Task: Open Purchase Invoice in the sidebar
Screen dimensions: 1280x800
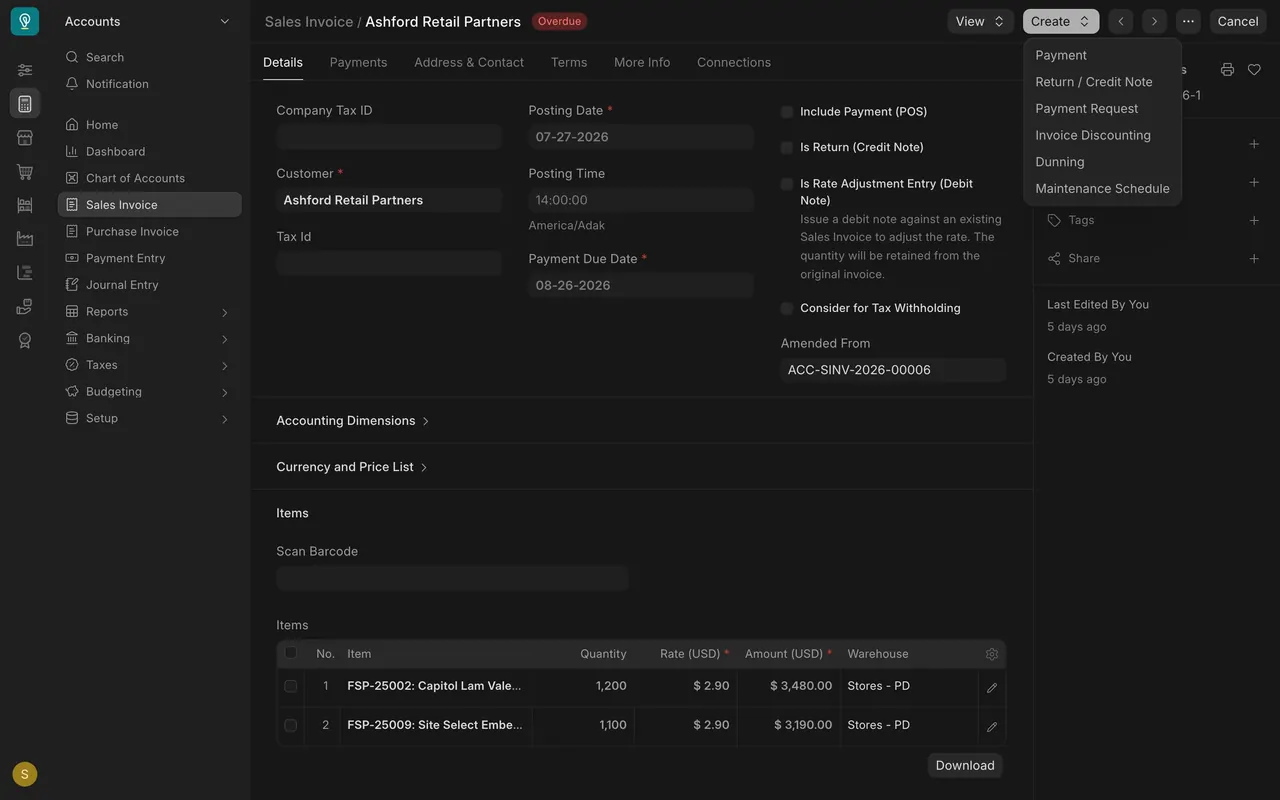Action: pyautogui.click(x=149, y=231)
